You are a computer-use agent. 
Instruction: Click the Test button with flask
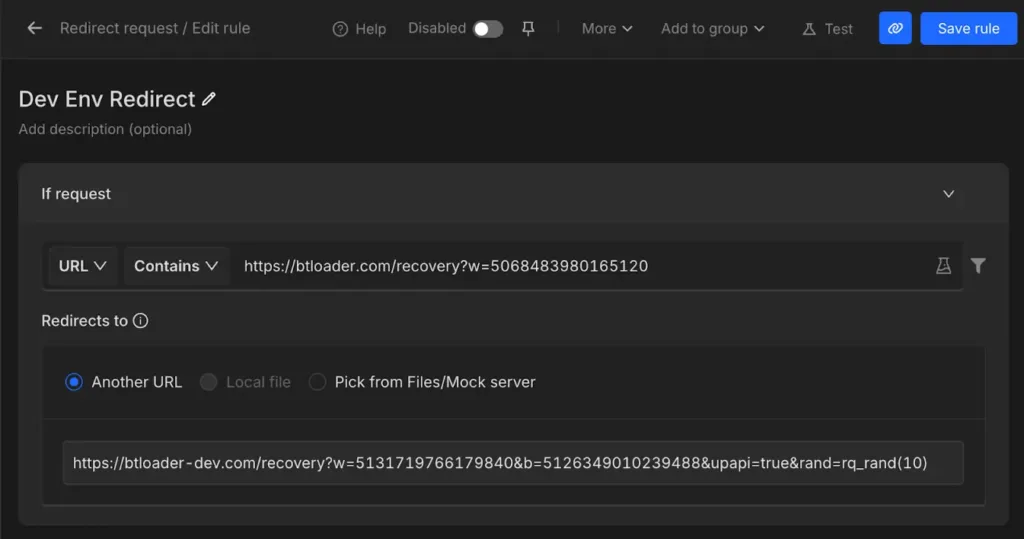coord(827,29)
